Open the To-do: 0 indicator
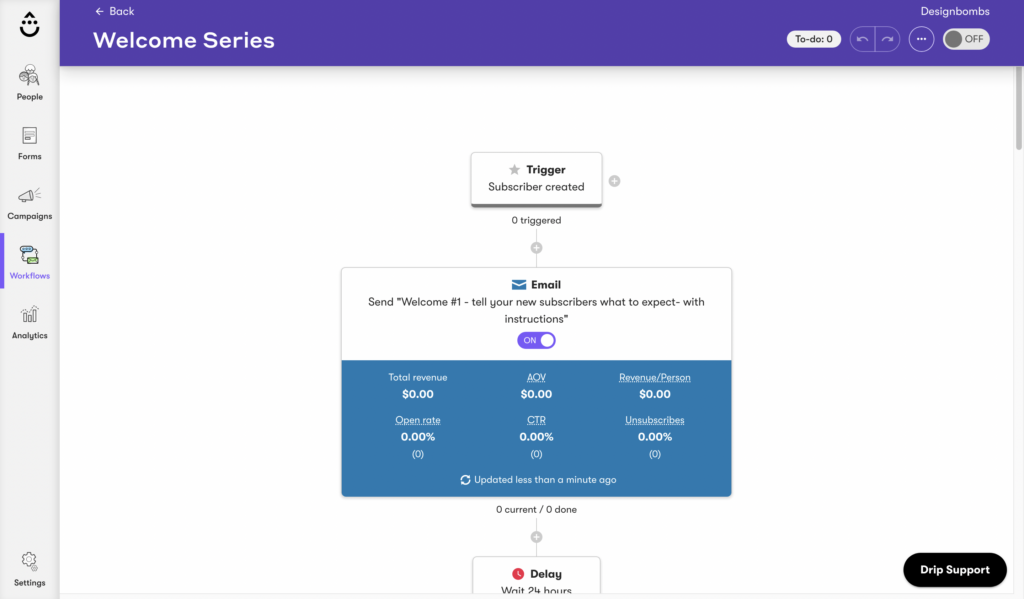 pos(814,39)
